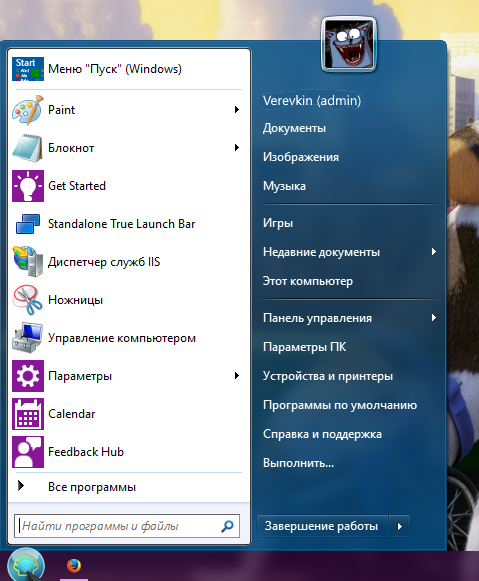The image size is (479, 581).
Task: Open shutdown options arrow button
Action: coord(399,526)
